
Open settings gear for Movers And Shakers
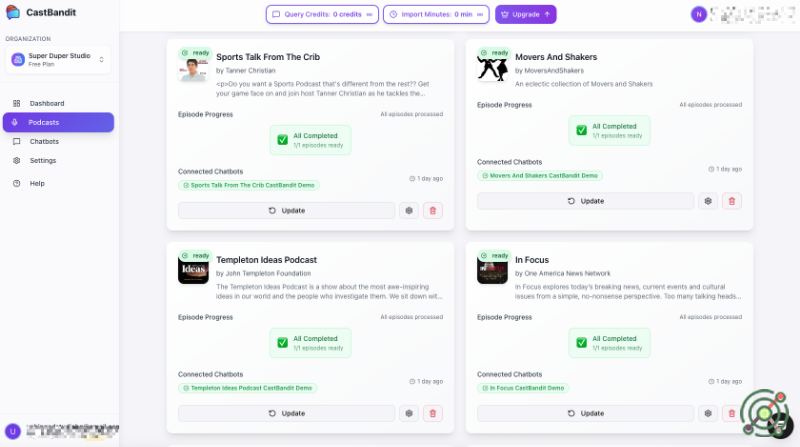pos(708,201)
